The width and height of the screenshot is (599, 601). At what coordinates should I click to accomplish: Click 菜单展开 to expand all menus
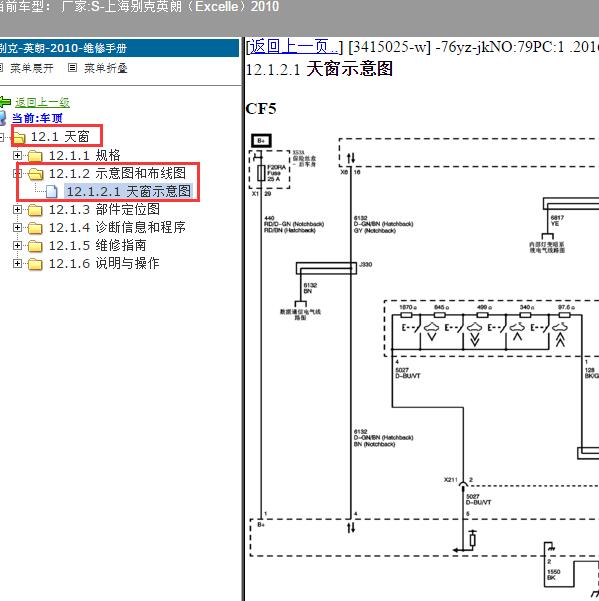tap(31, 69)
